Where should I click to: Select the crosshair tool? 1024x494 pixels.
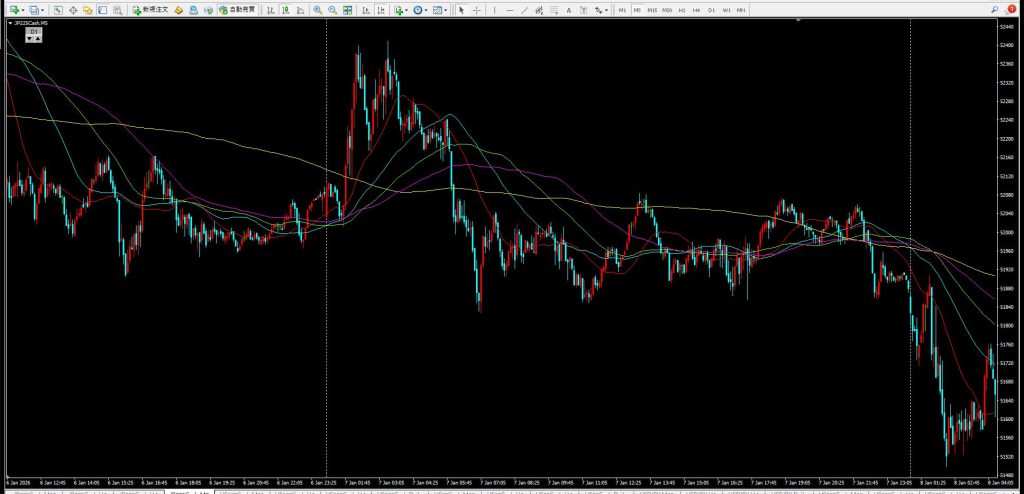475,9
